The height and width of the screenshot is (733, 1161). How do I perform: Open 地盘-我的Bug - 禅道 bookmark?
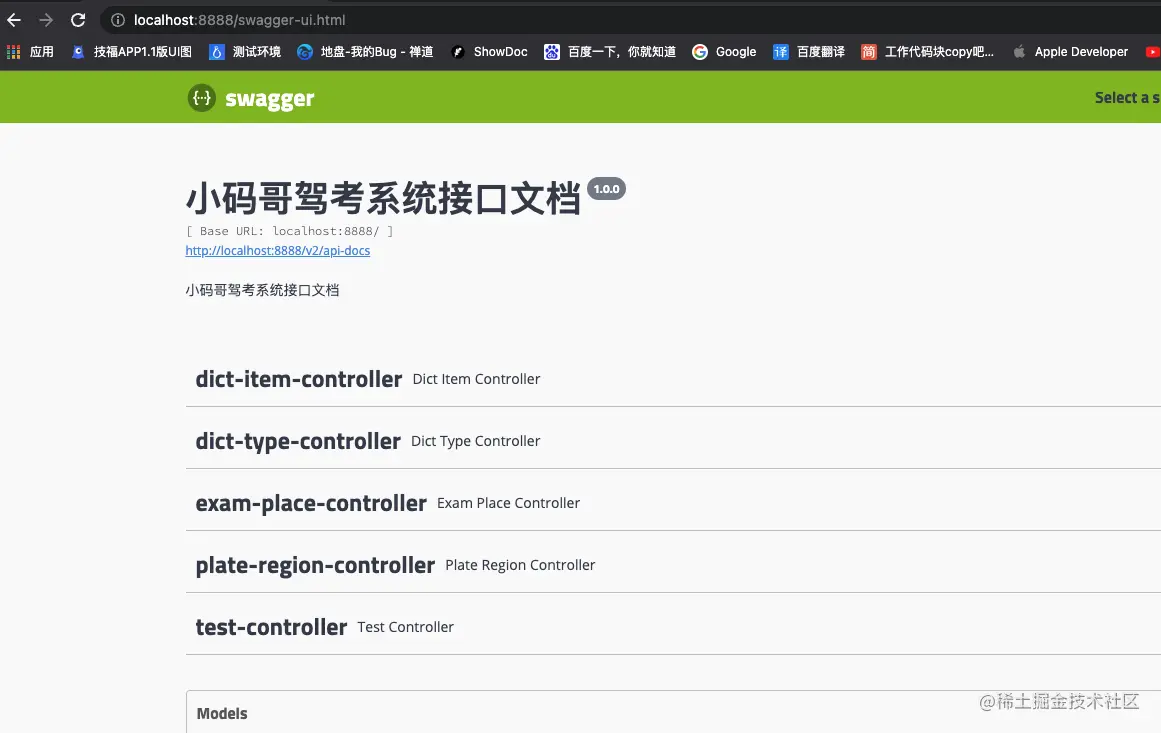point(365,52)
